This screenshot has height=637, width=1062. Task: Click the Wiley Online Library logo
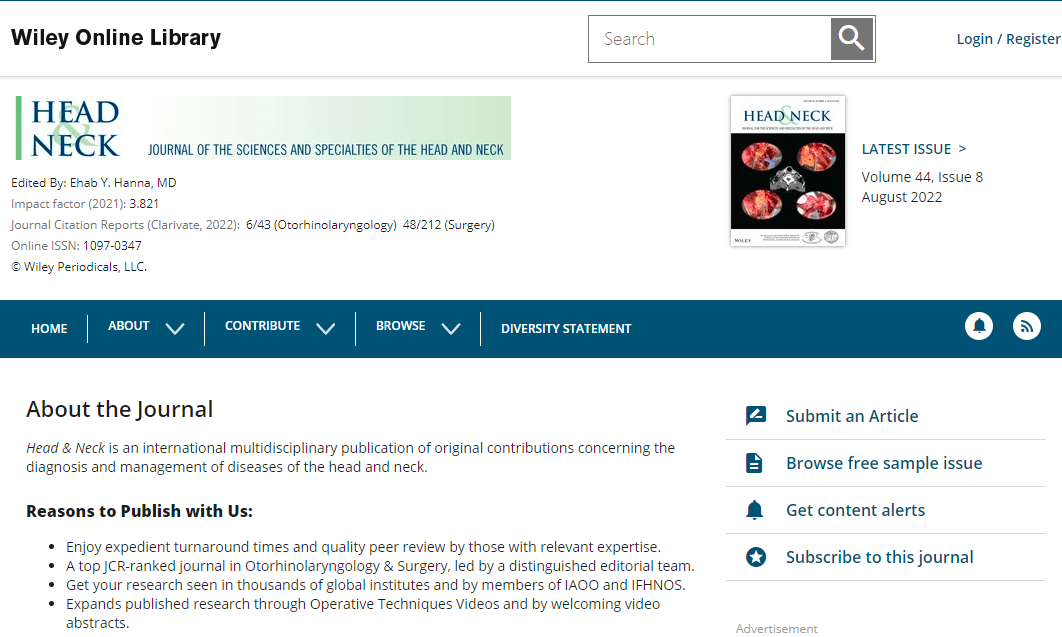coord(116,38)
